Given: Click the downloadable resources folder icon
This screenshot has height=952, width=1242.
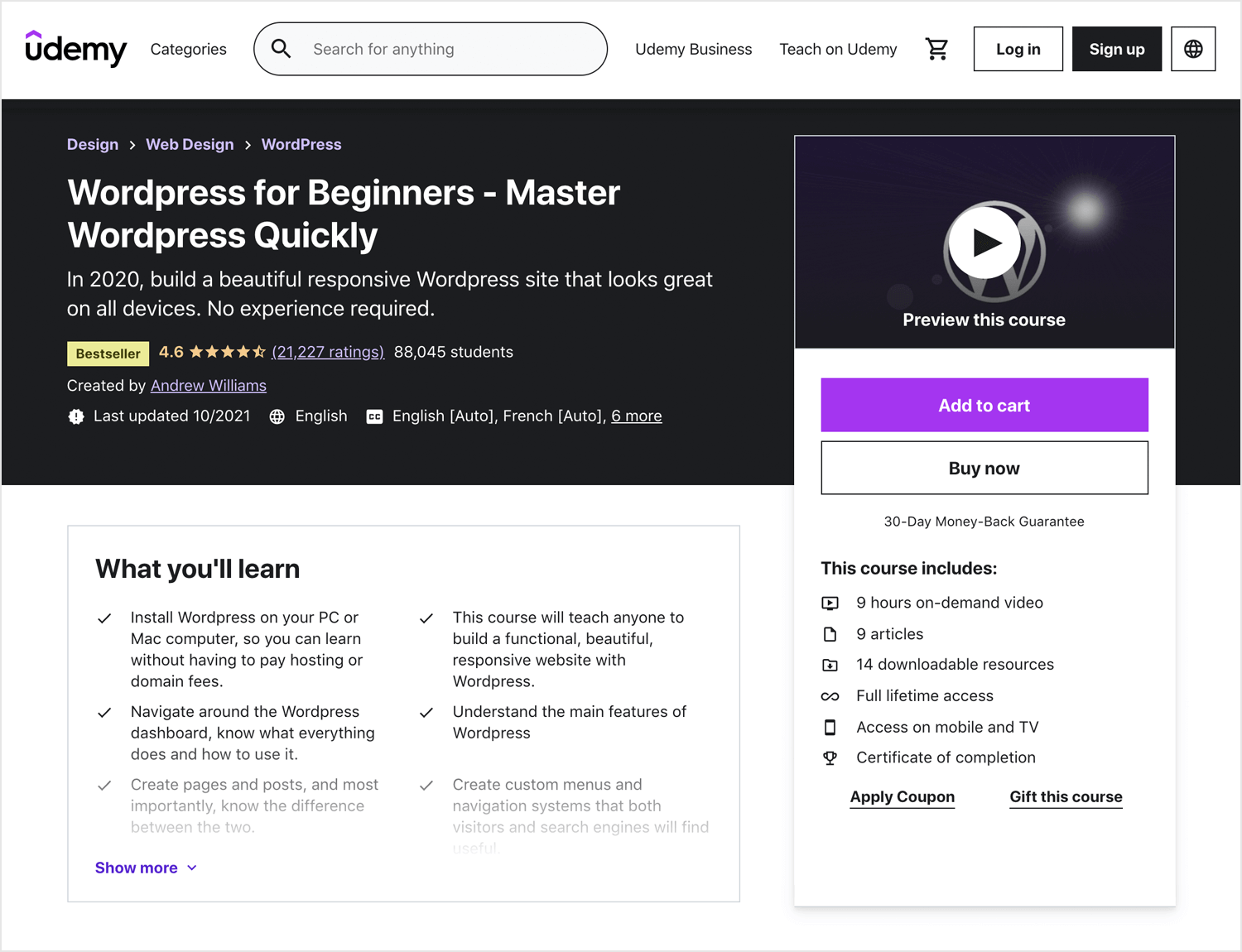Looking at the screenshot, I should (830, 665).
